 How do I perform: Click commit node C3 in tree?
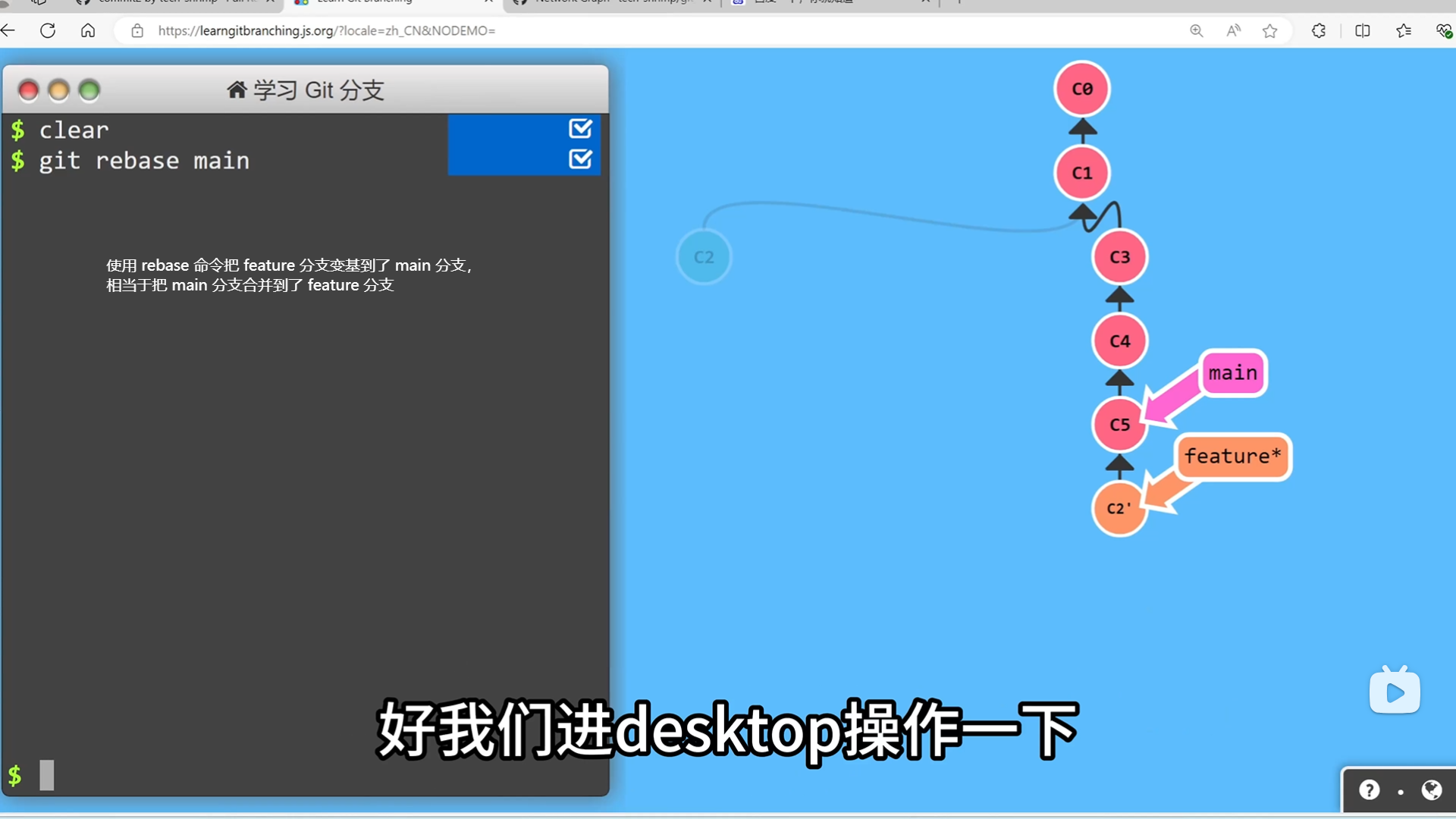click(x=1119, y=257)
